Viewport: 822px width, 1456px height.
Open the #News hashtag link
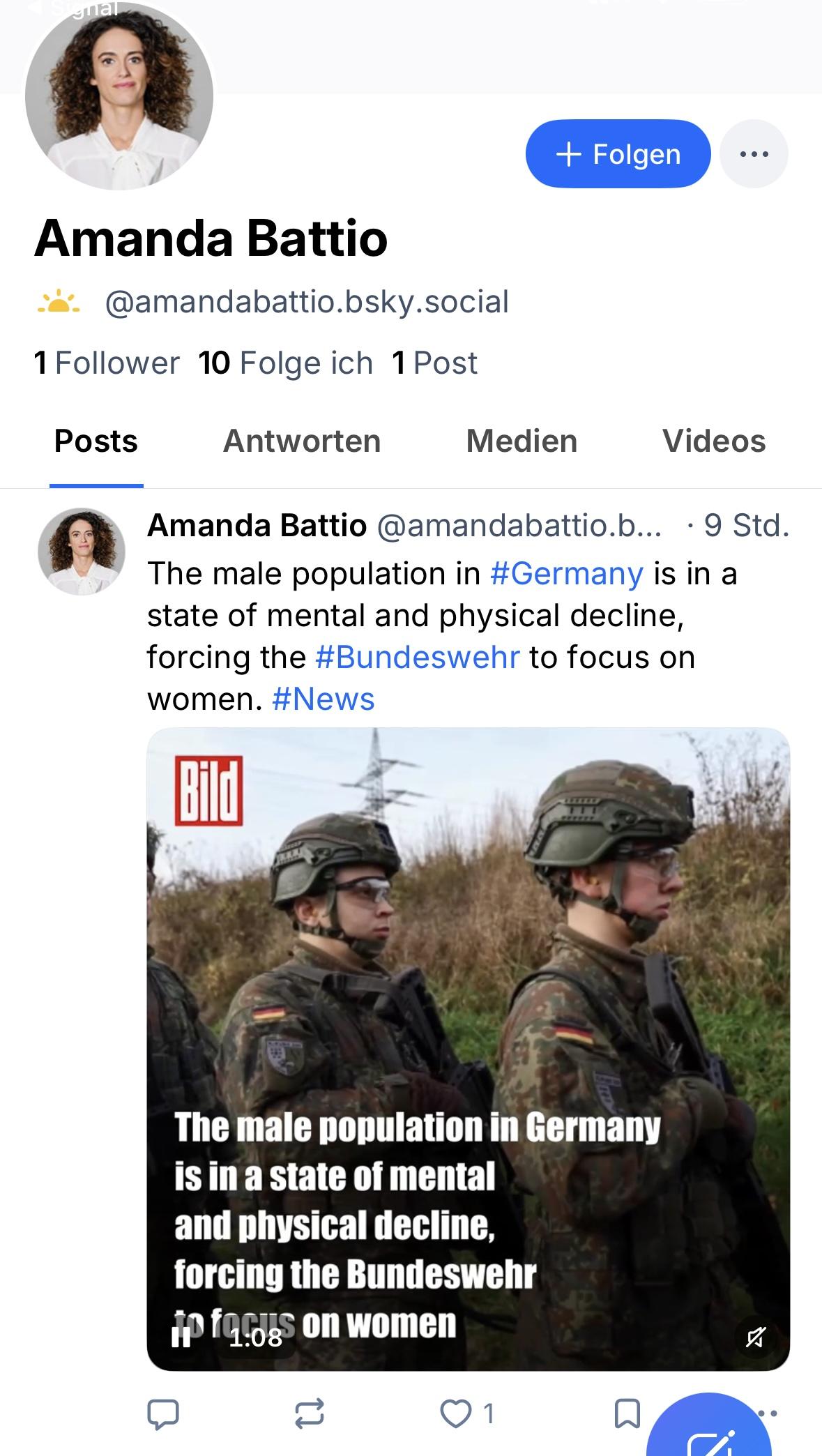[x=324, y=699]
